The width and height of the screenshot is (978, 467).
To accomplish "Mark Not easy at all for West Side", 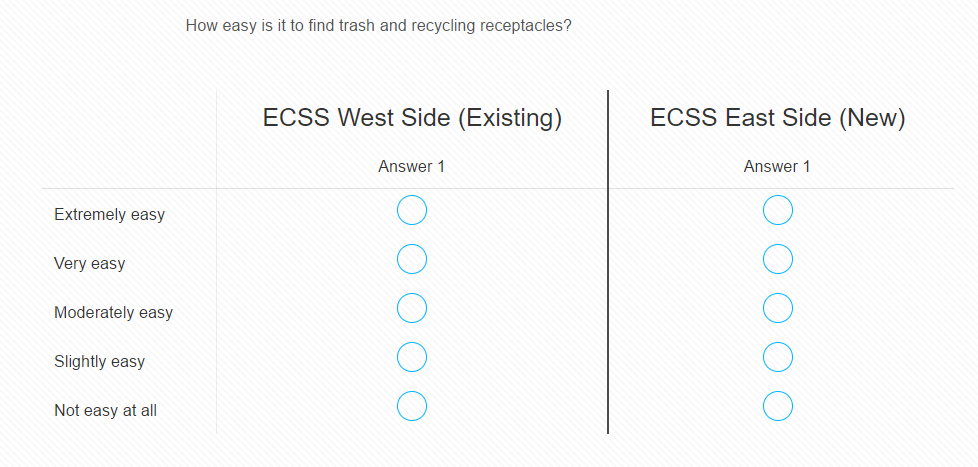I will coord(412,406).
